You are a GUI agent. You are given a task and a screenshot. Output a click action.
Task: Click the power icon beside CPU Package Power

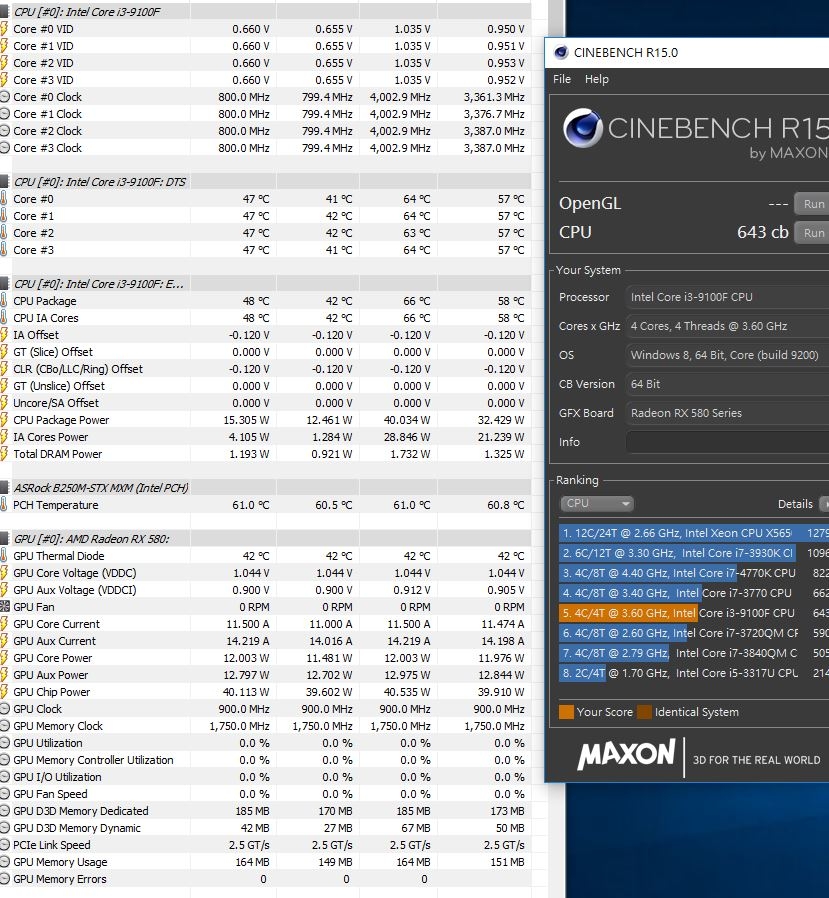click(x=4, y=420)
